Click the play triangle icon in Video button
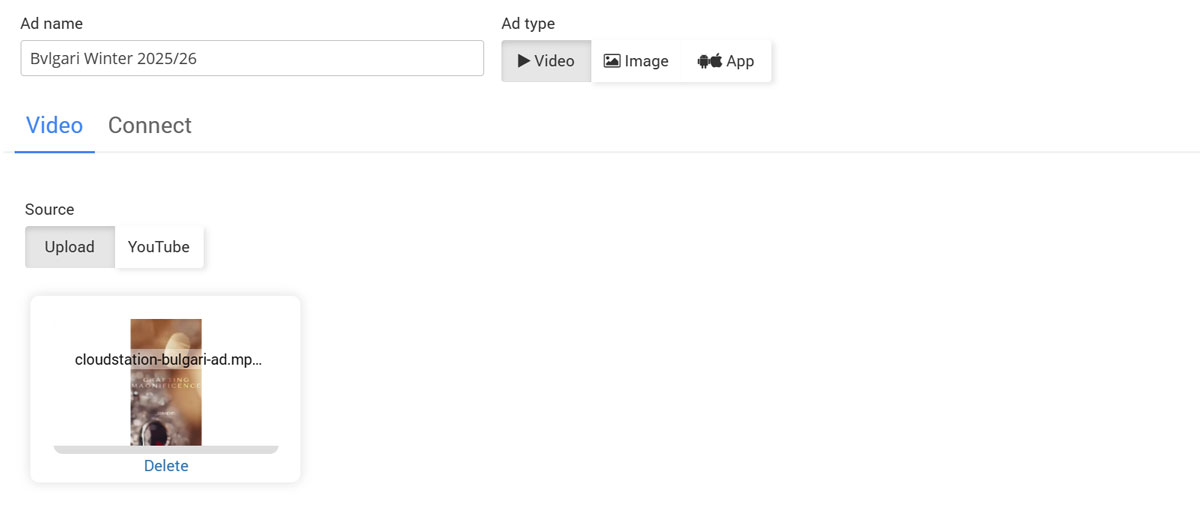Image resolution: width=1200 pixels, height=524 pixels. 523,61
